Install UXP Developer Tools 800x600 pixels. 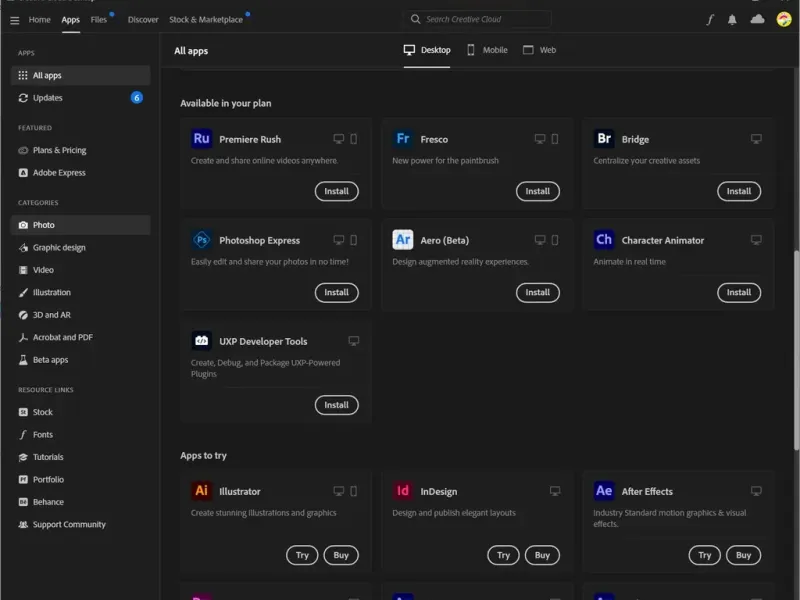pos(336,405)
